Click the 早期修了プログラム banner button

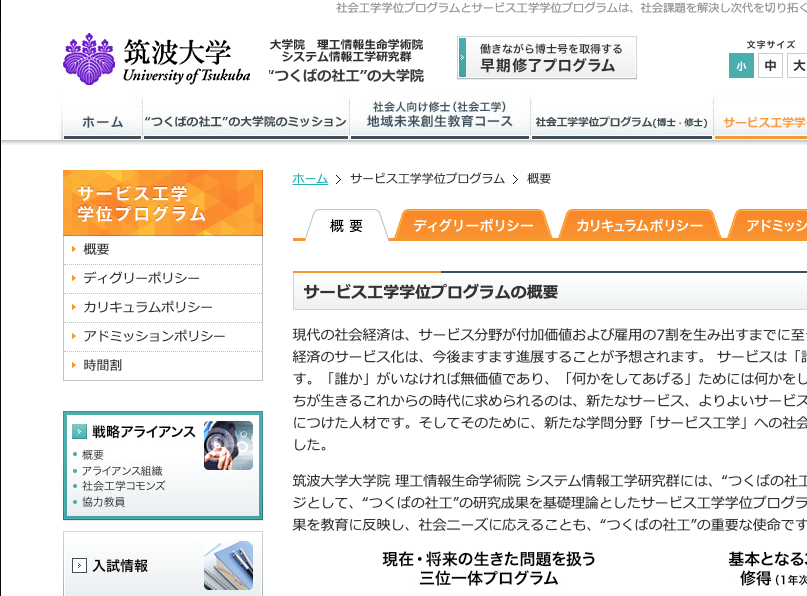[547, 58]
